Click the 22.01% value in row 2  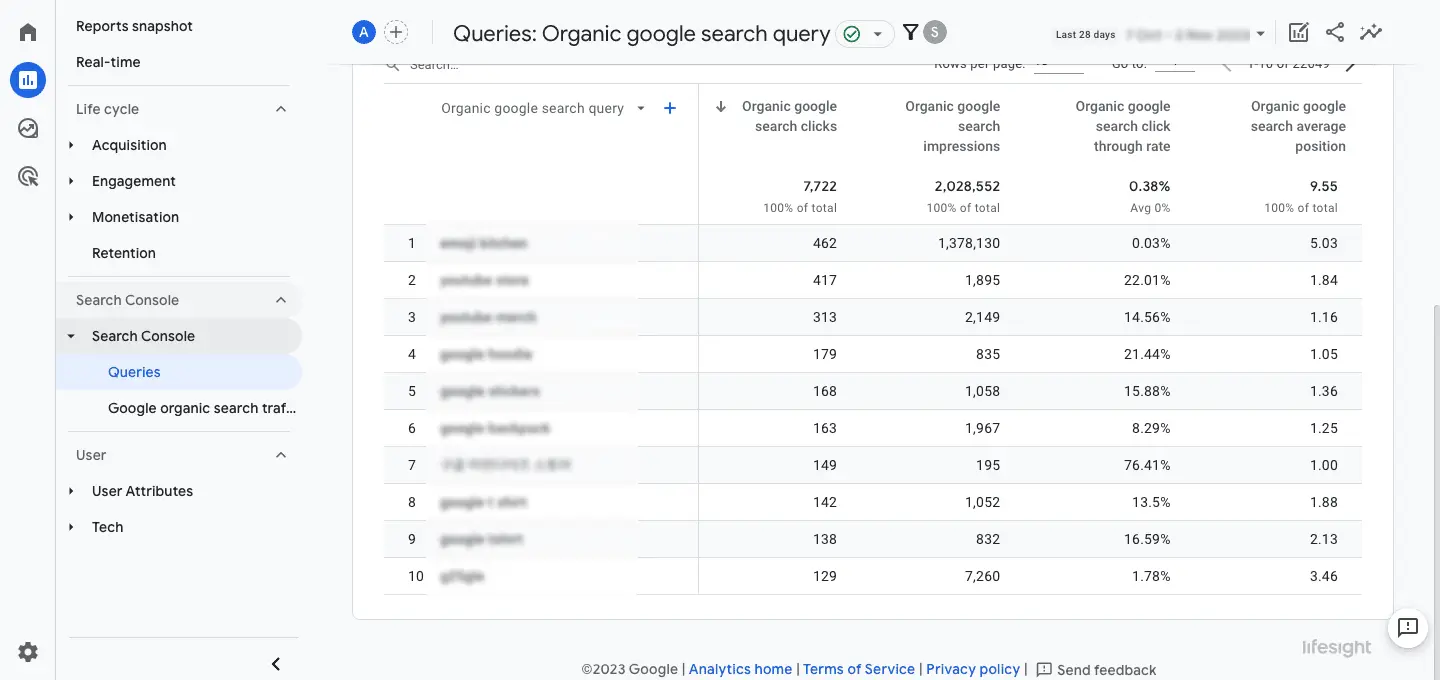pyautogui.click(x=1147, y=280)
